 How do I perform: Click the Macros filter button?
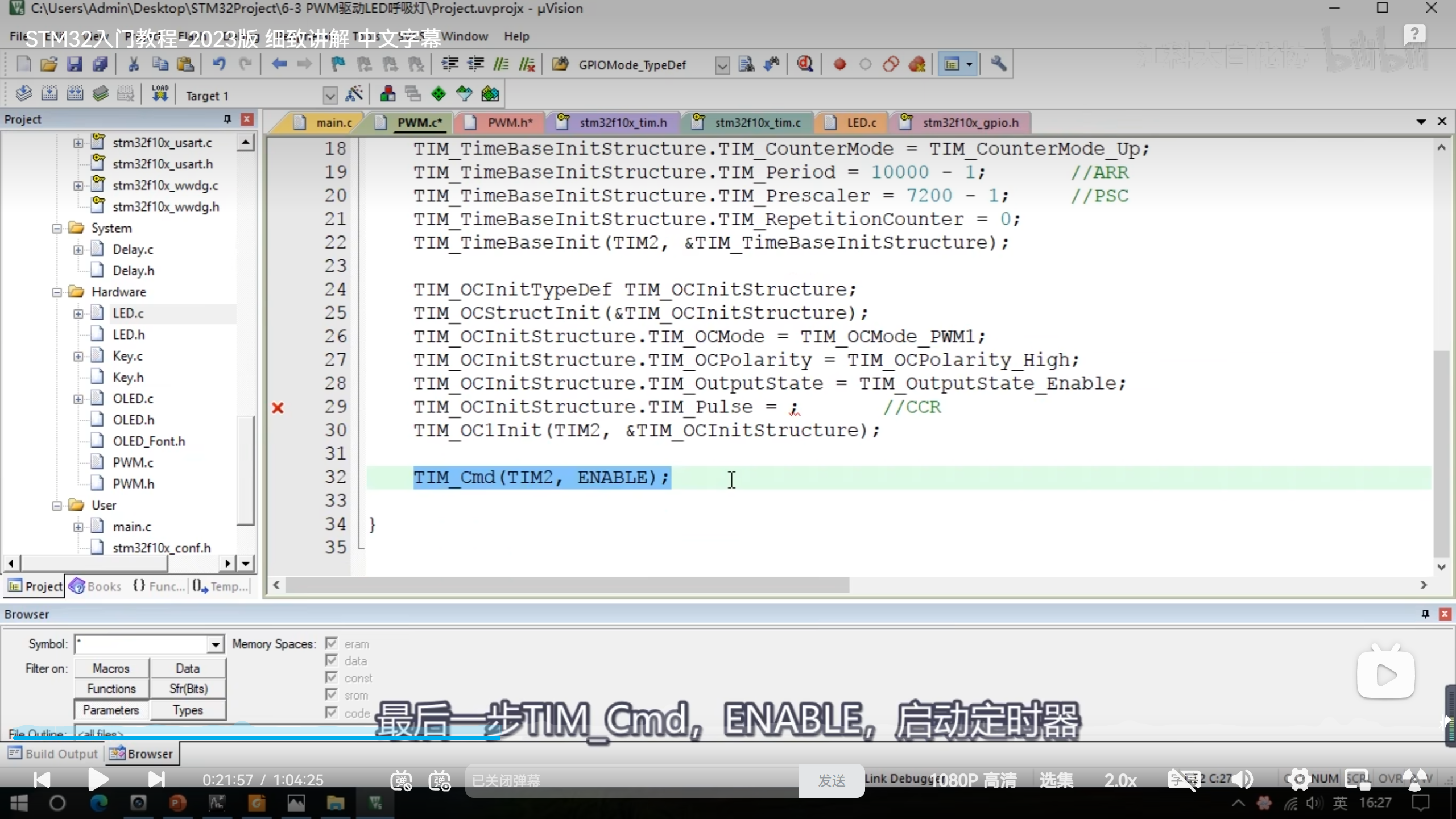pyautogui.click(x=111, y=668)
